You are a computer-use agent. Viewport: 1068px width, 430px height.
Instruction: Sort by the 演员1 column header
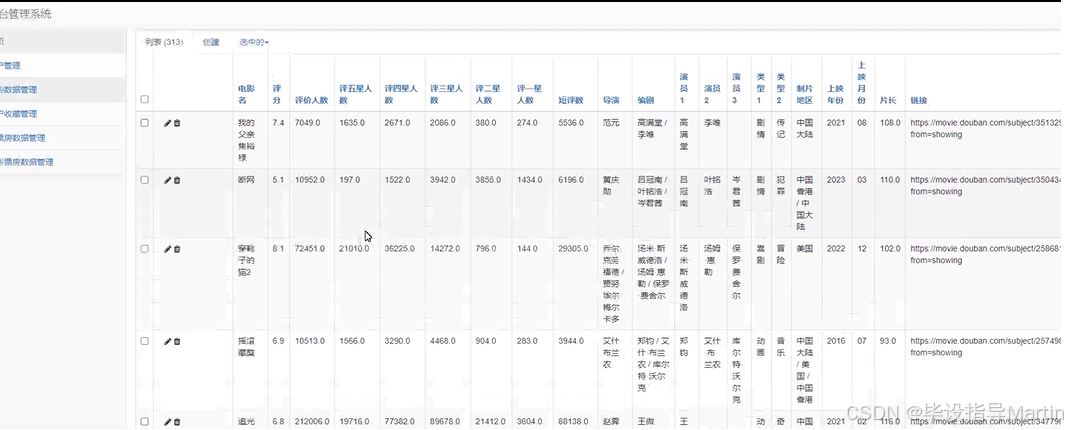pos(684,89)
